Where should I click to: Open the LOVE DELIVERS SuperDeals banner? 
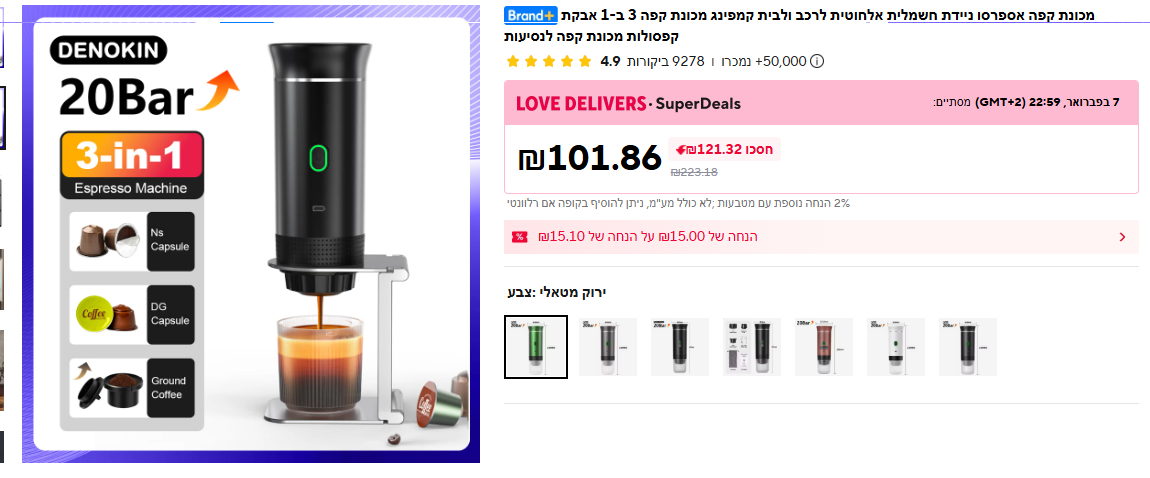[821, 103]
